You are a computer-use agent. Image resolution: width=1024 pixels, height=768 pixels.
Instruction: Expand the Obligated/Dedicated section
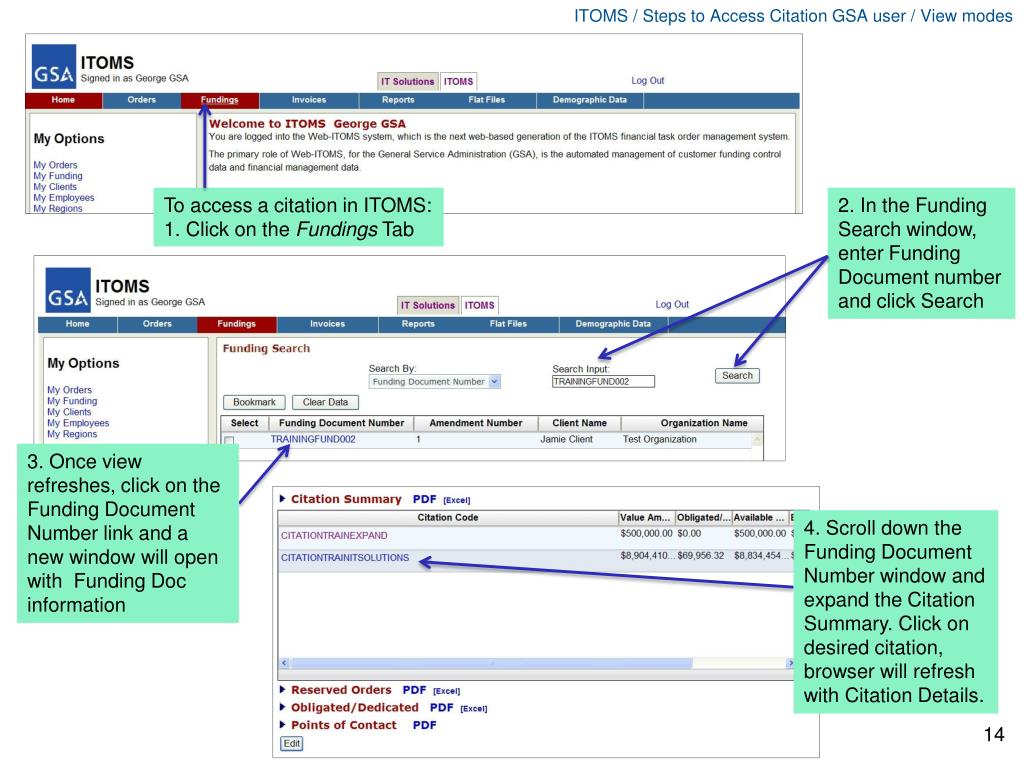pos(283,707)
